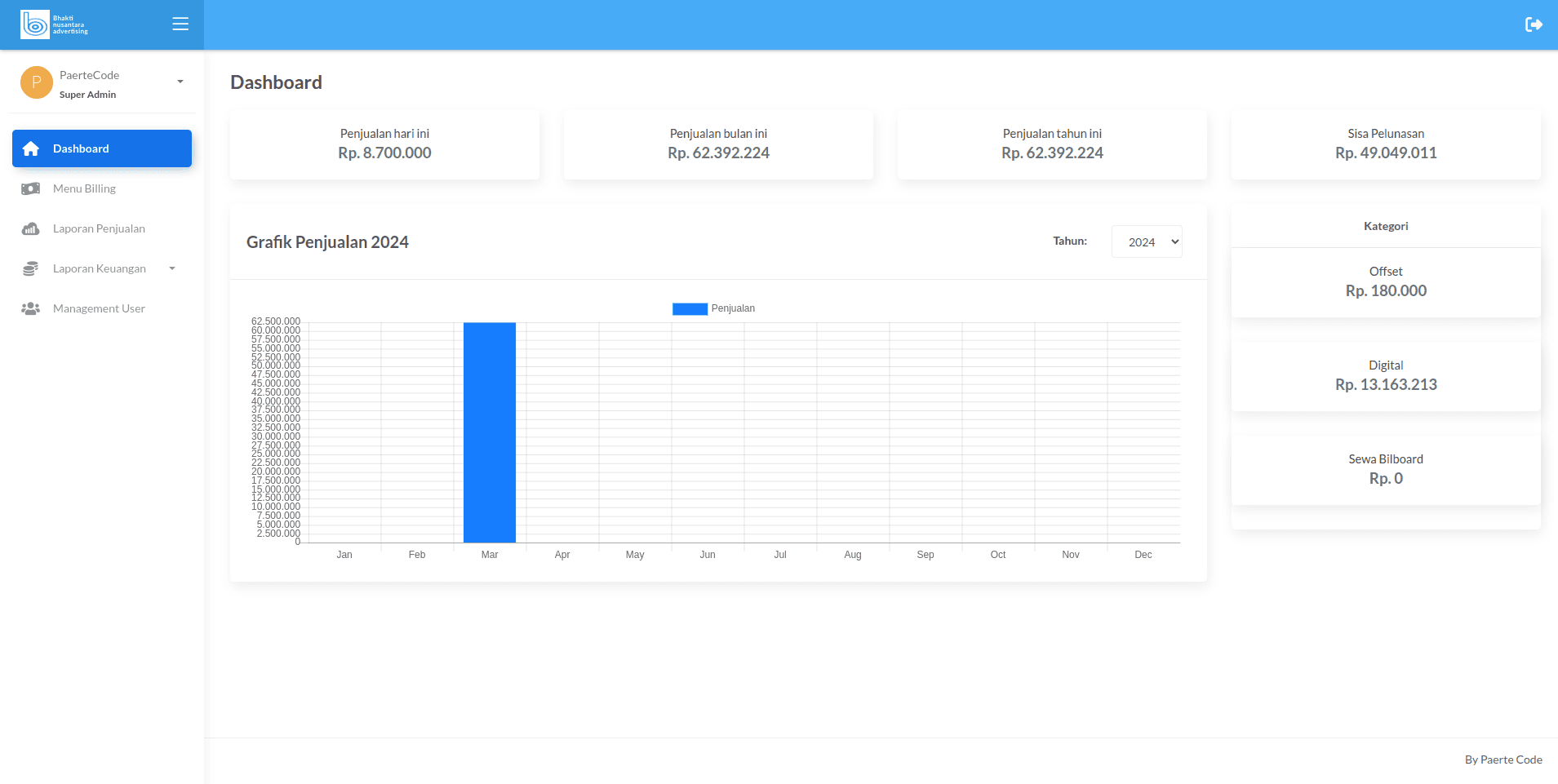Click the users icon for Management User
The width and height of the screenshot is (1558, 784).
tap(31, 308)
